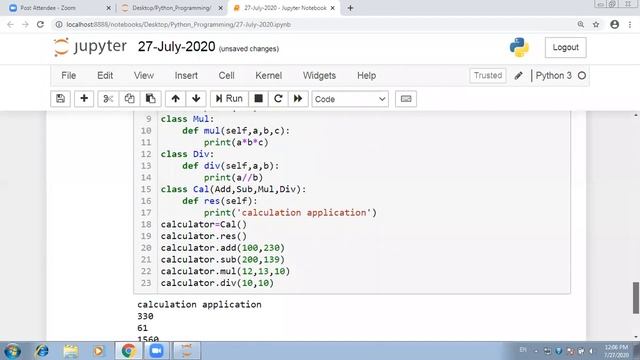The width and height of the screenshot is (640, 360).
Task: Open the browser zoom magnifier icon
Action: (580, 24)
